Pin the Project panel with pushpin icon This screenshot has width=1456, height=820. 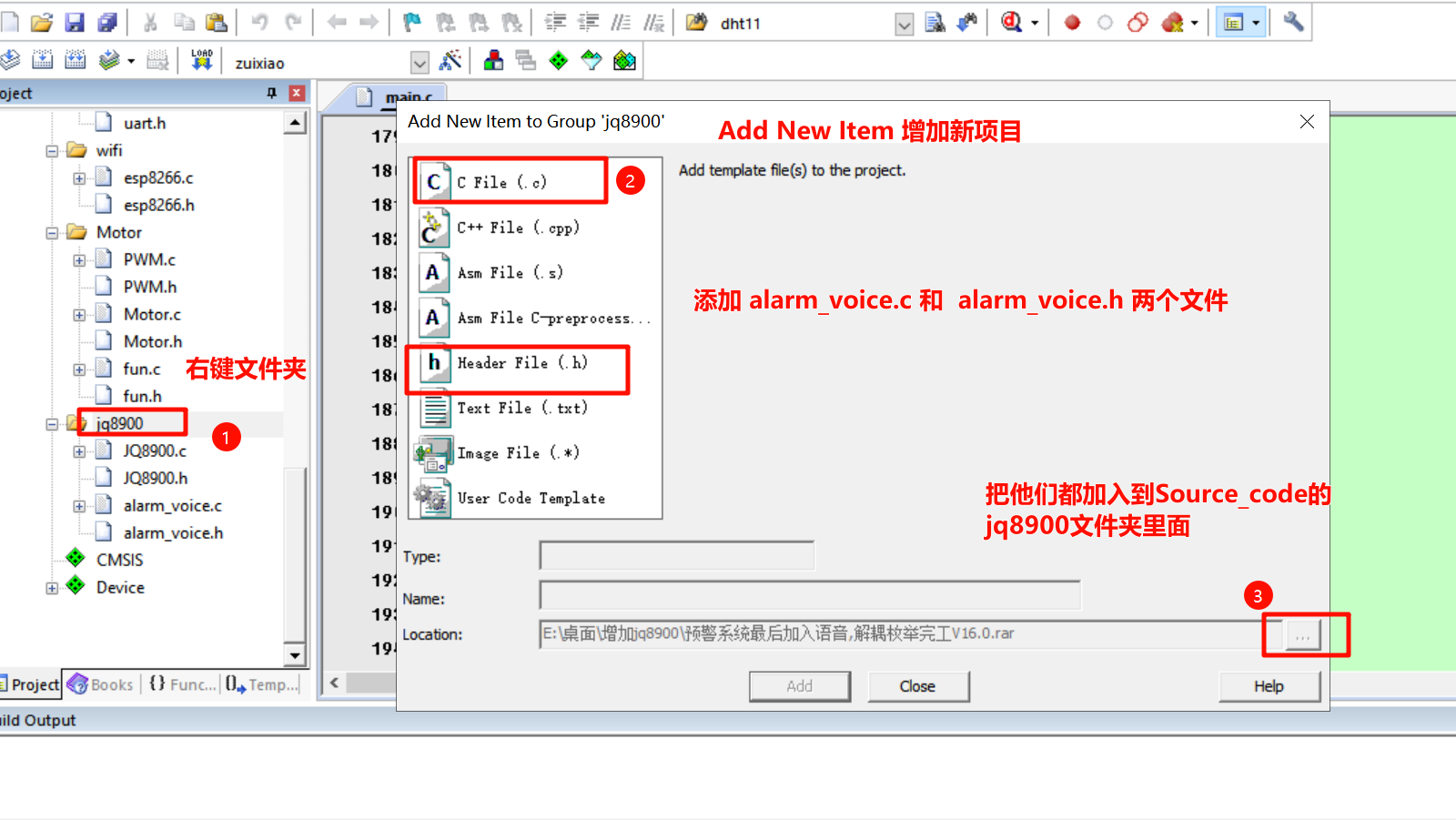(x=271, y=93)
